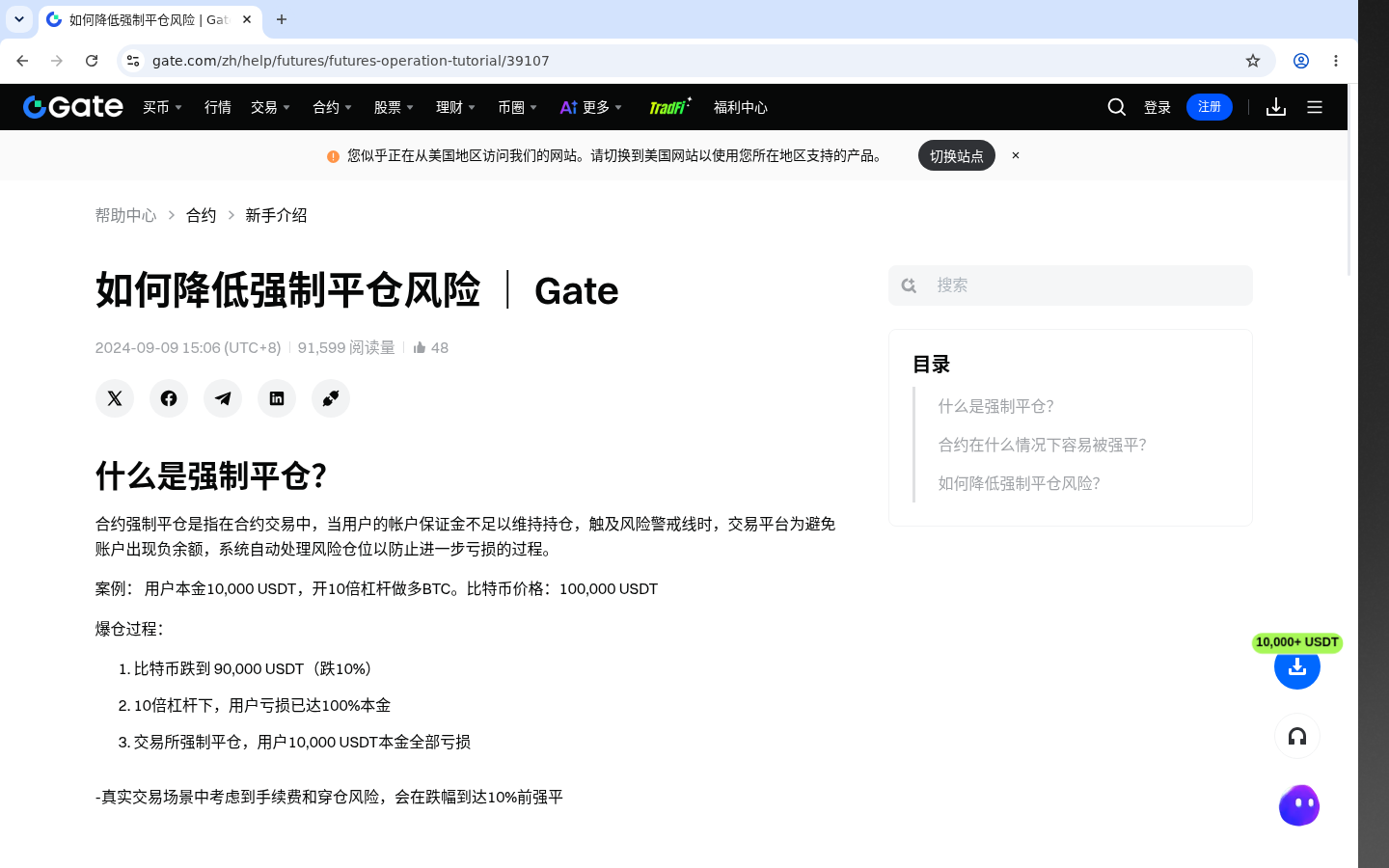Viewport: 1389px width, 868px height.
Task: Click the Gate logo
Action: (73, 107)
